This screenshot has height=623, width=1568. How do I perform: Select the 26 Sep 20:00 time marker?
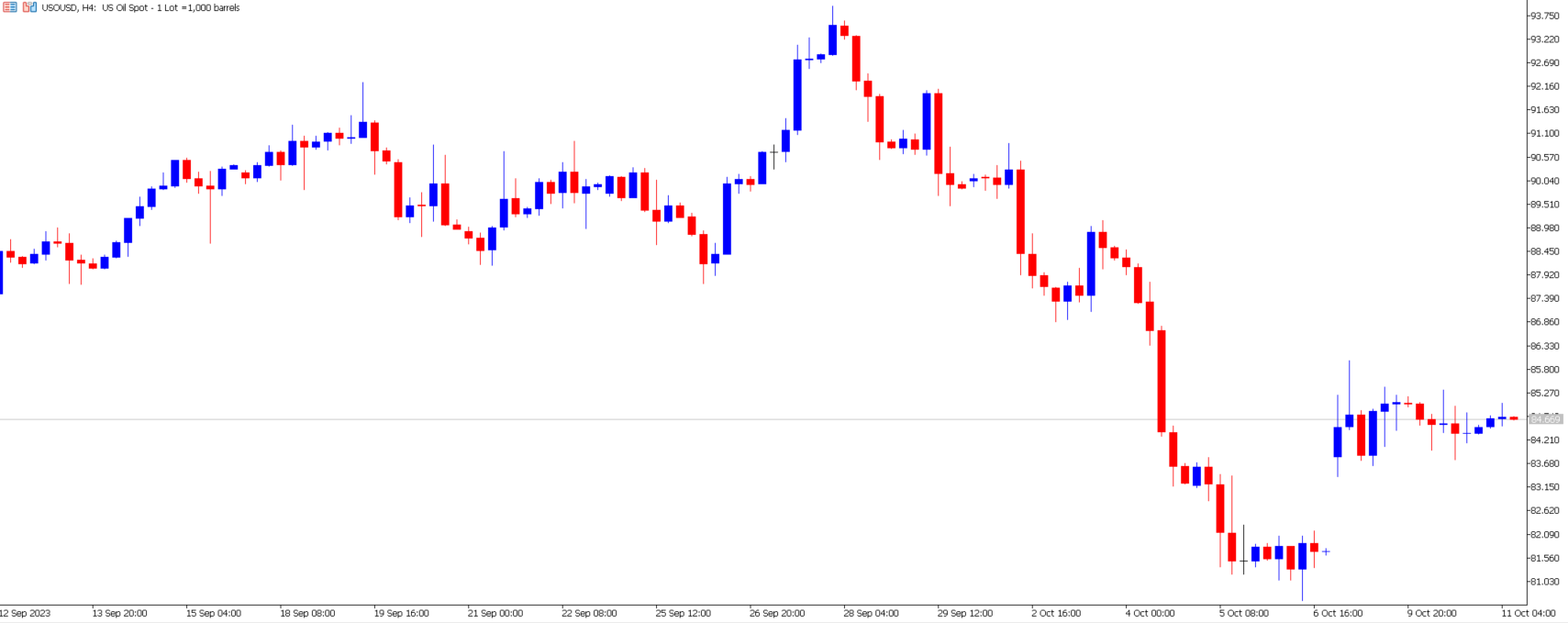tap(777, 613)
